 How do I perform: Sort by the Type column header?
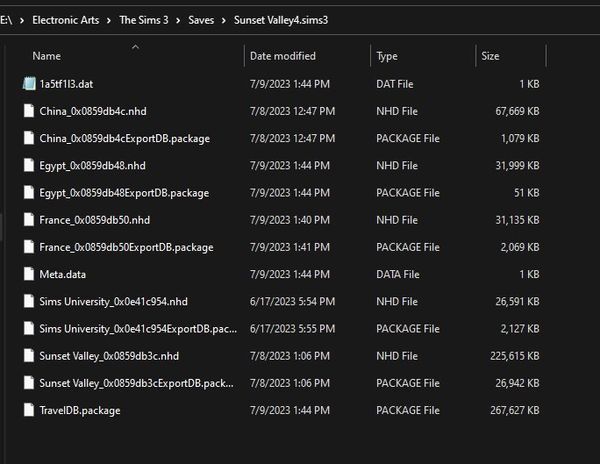(387, 56)
